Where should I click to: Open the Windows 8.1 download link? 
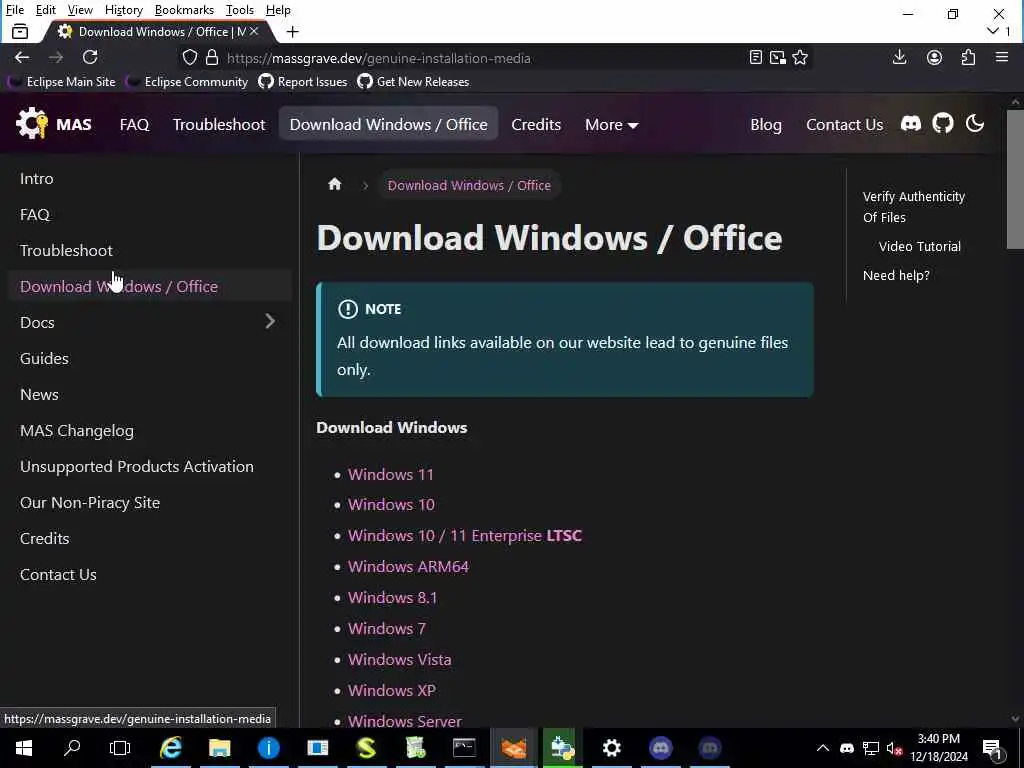point(392,597)
